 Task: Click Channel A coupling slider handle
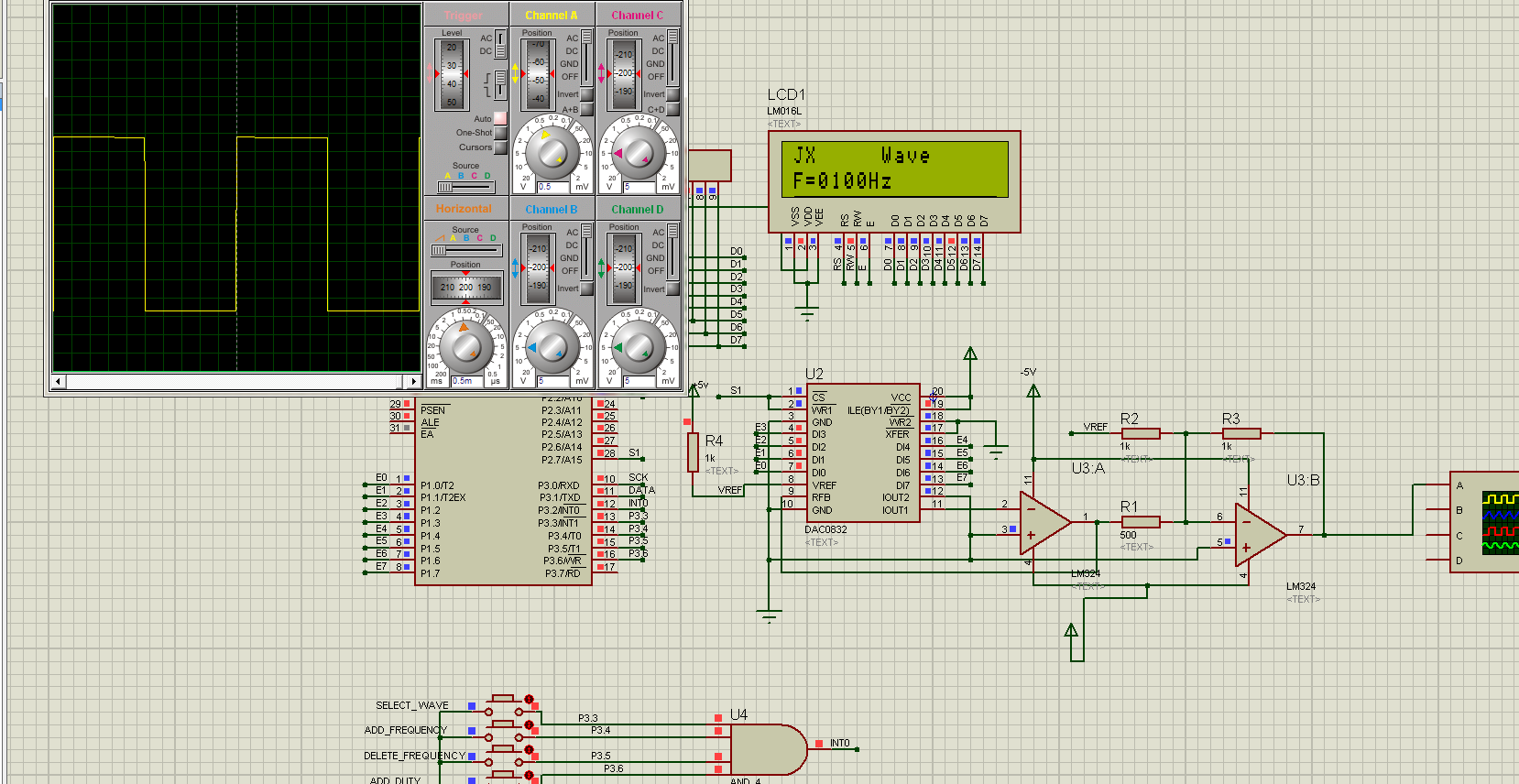(586, 38)
